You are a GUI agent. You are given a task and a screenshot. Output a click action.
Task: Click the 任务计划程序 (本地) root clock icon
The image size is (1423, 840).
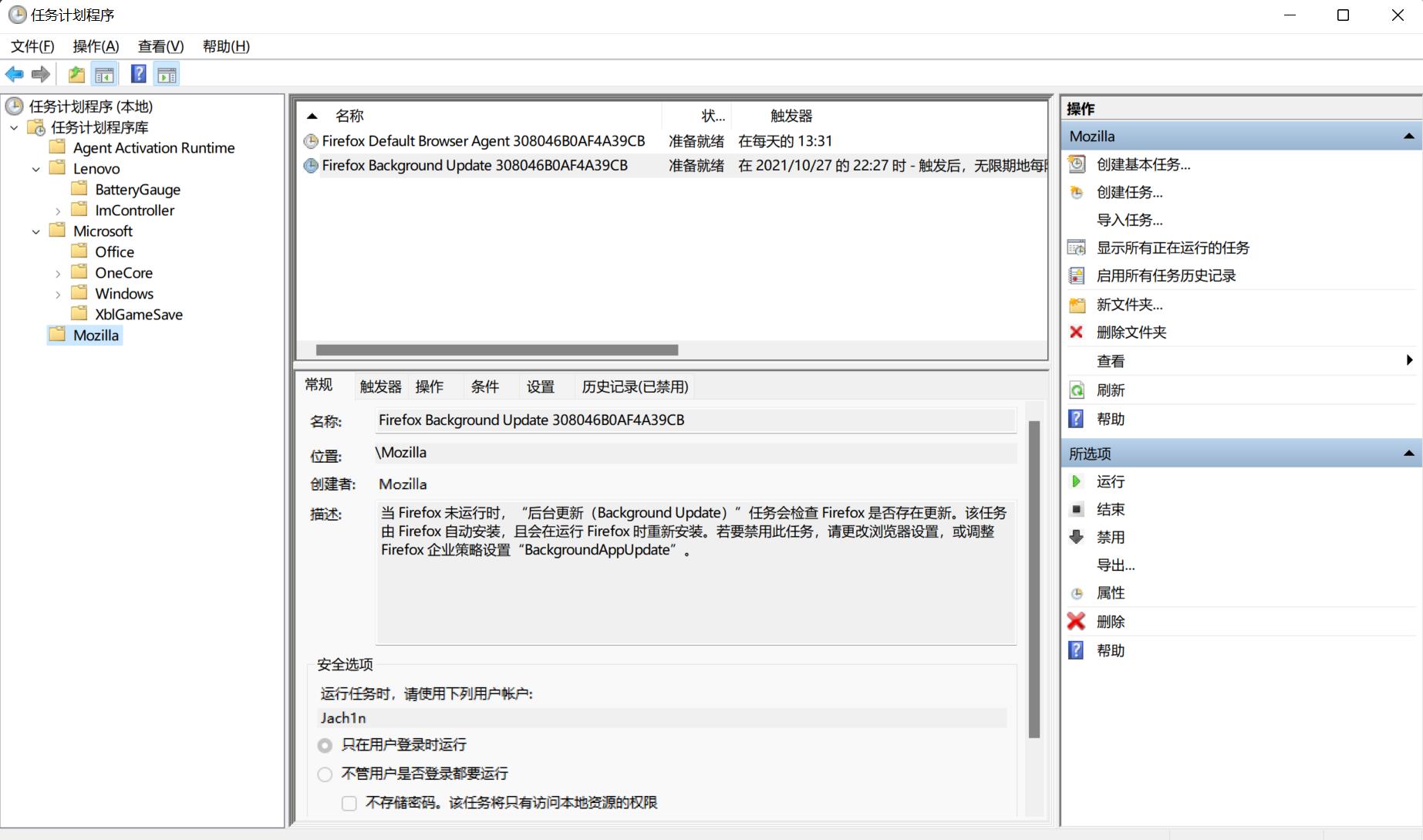tap(15, 106)
